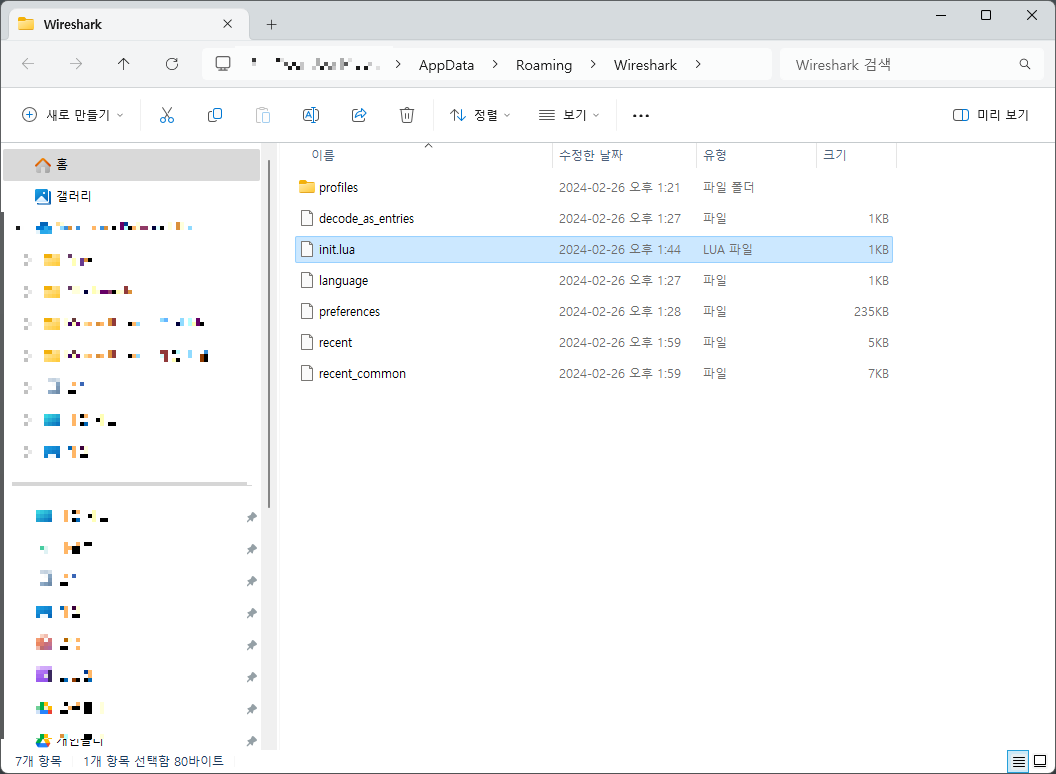1056x774 pixels.
Task: Click Wireshark in the address path
Action: [x=645, y=65]
